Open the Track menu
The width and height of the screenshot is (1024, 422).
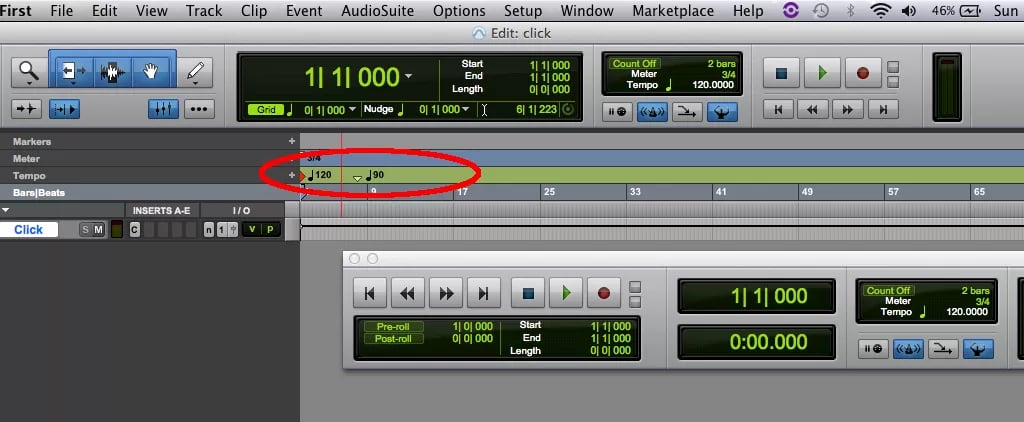coord(204,10)
